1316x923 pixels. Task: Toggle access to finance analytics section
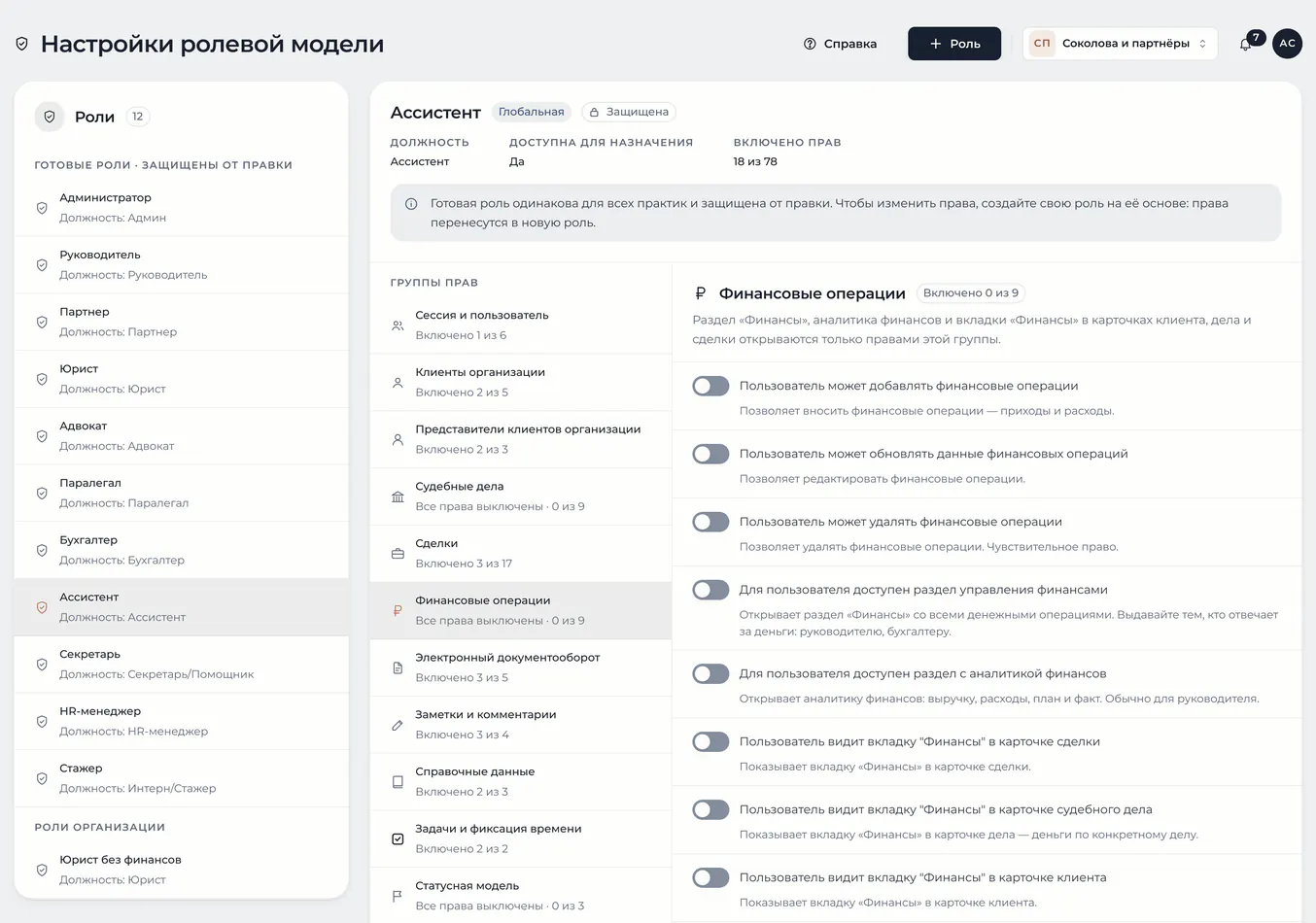click(x=710, y=673)
